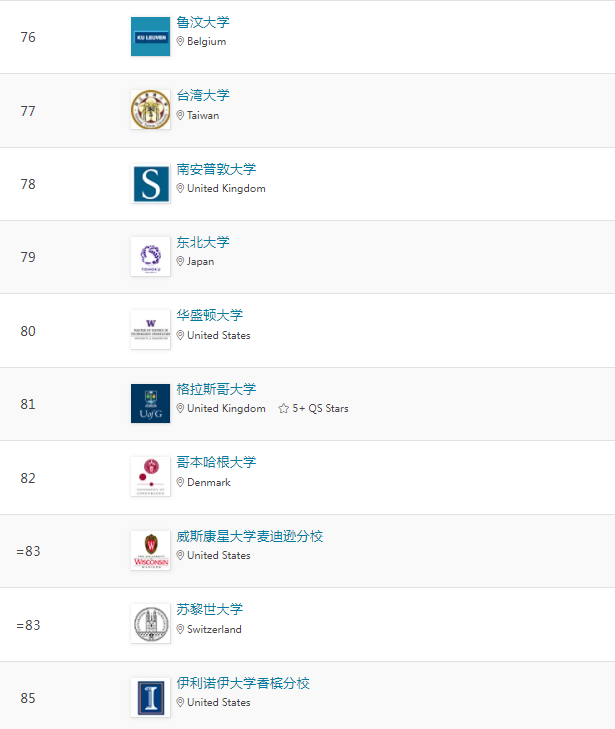
Task: Open the 威斯康星大学麦迪逊分校 link
Action: (250, 536)
